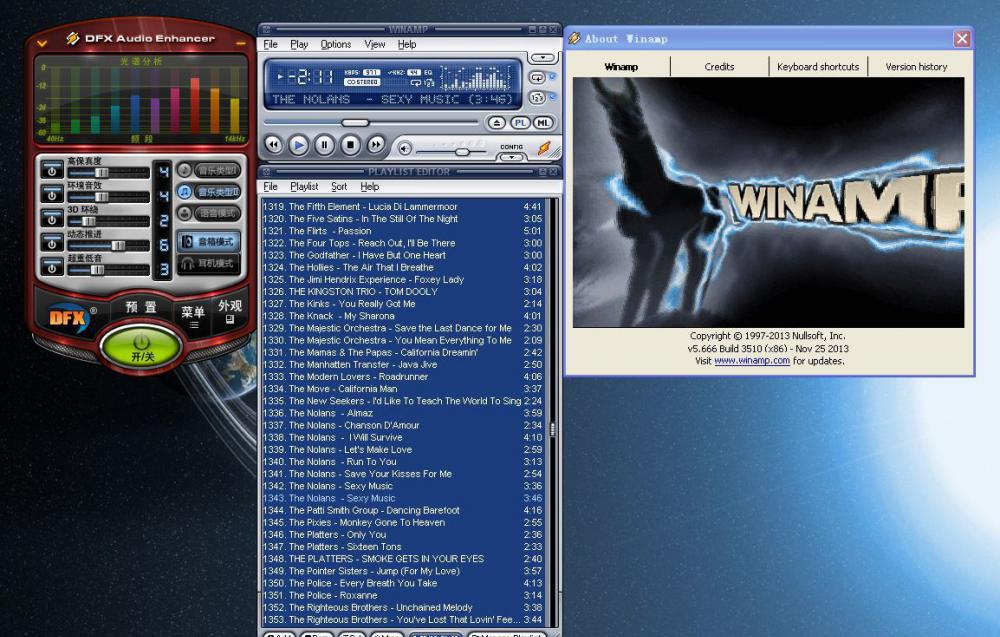Toggle playlist editor with PL button

point(520,122)
